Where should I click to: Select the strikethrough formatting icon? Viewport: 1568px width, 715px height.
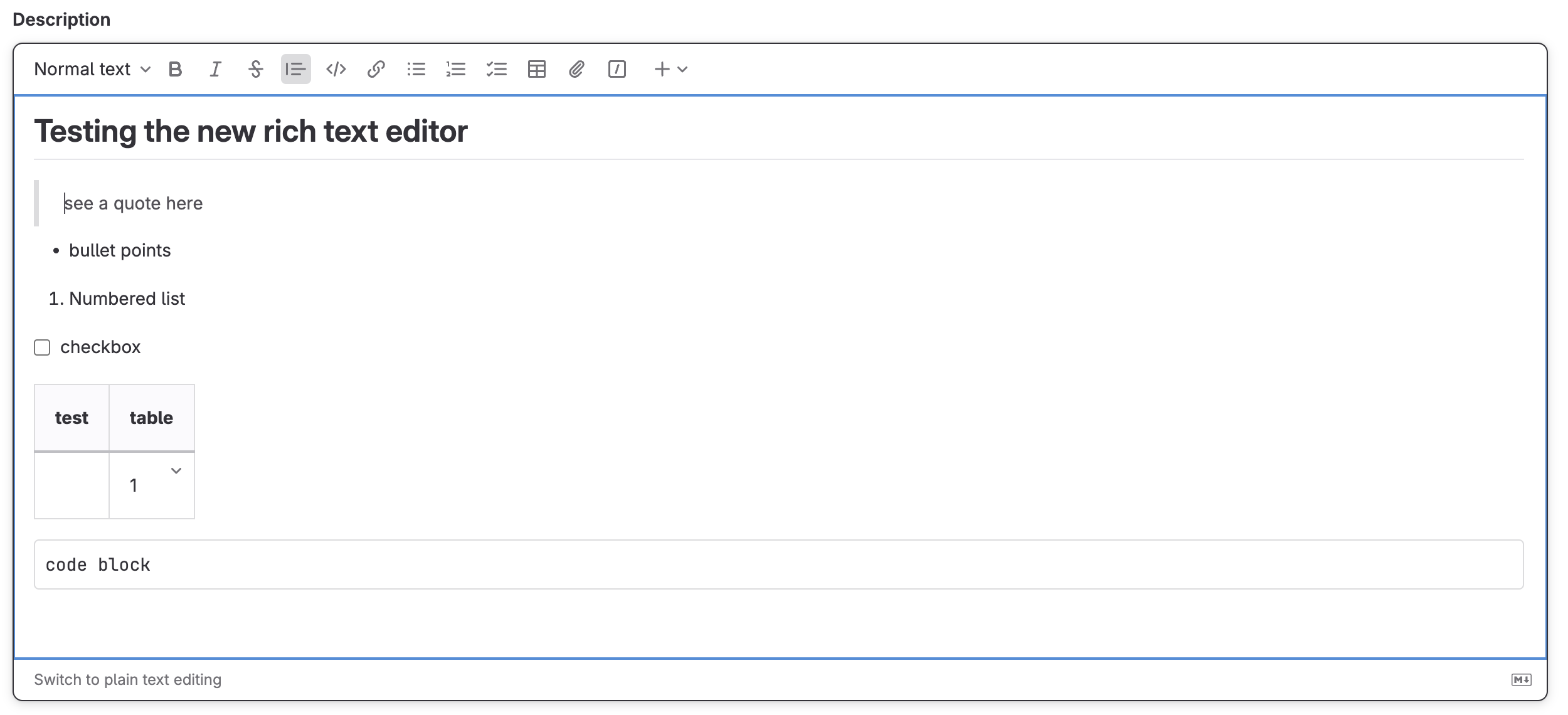point(256,69)
